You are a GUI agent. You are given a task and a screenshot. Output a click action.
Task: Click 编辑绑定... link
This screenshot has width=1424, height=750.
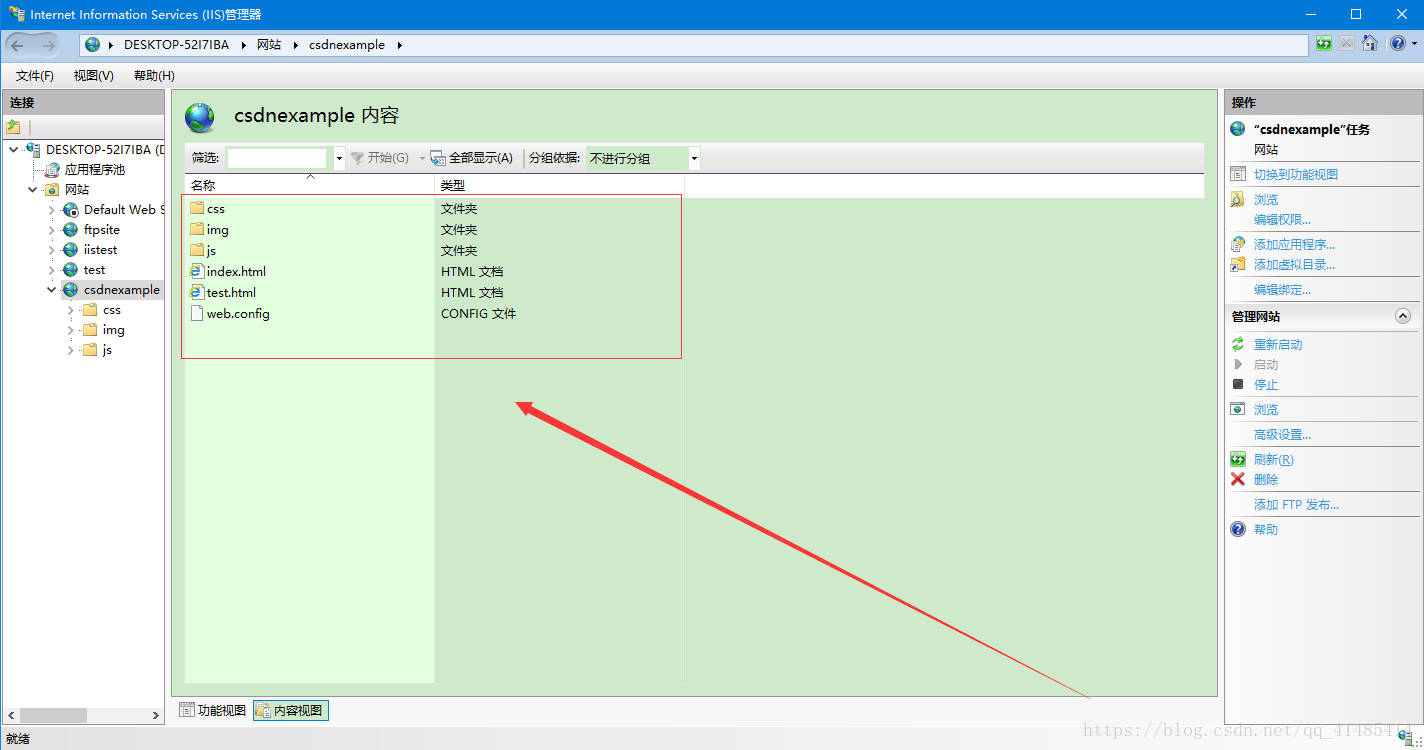pyautogui.click(x=1282, y=289)
